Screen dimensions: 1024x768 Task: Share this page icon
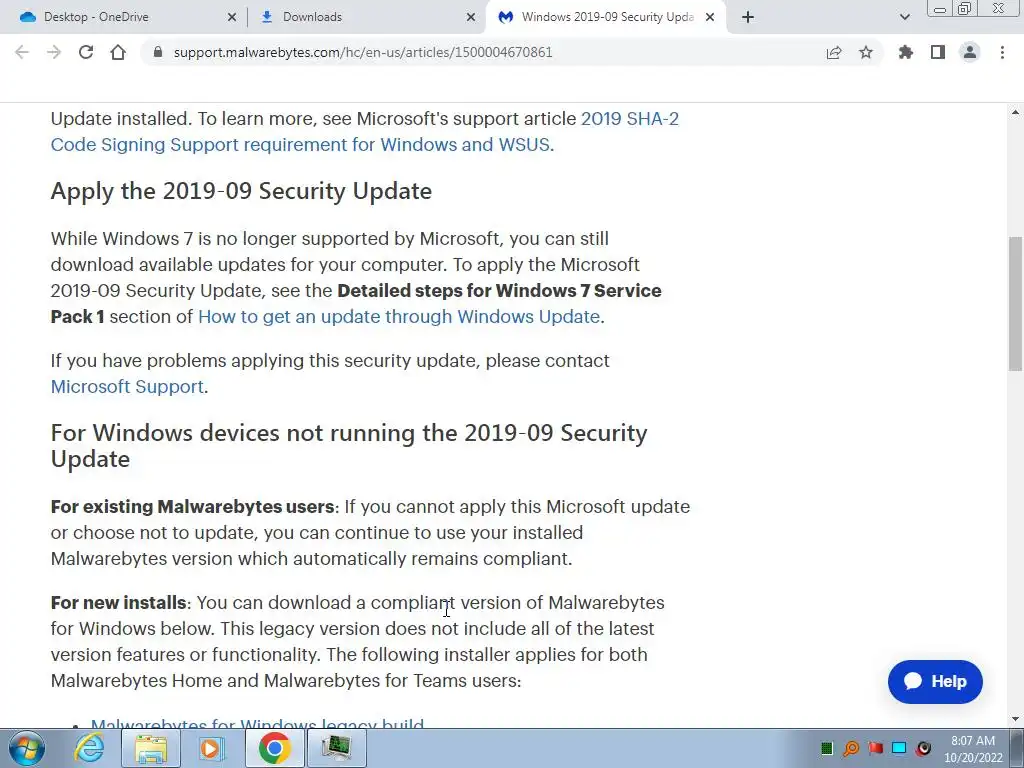click(x=834, y=52)
